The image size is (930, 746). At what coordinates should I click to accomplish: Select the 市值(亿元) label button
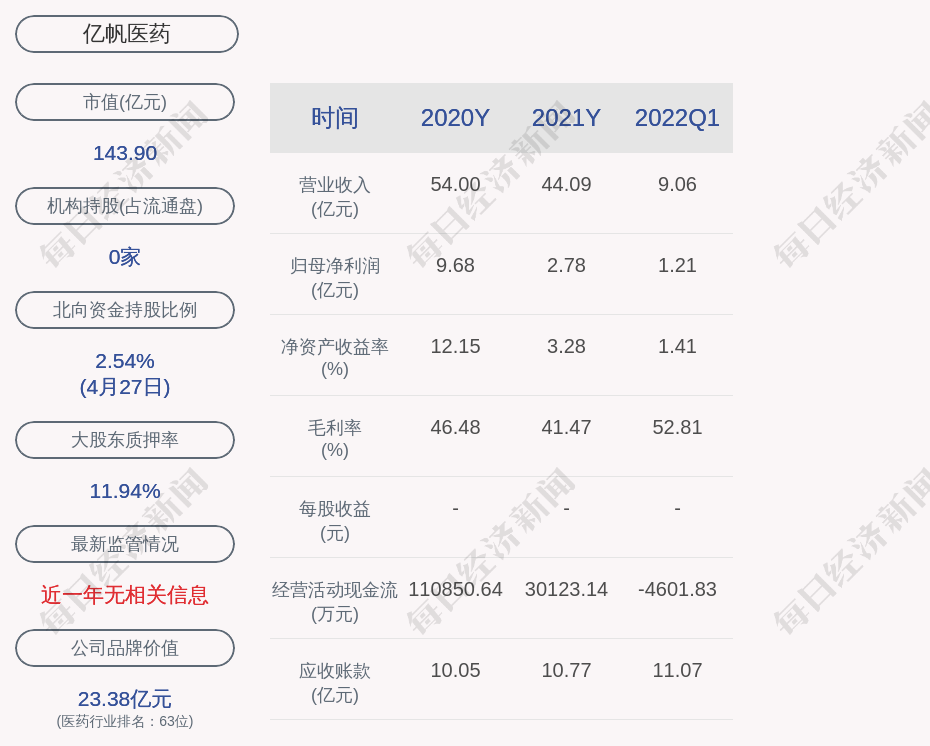[x=125, y=102]
